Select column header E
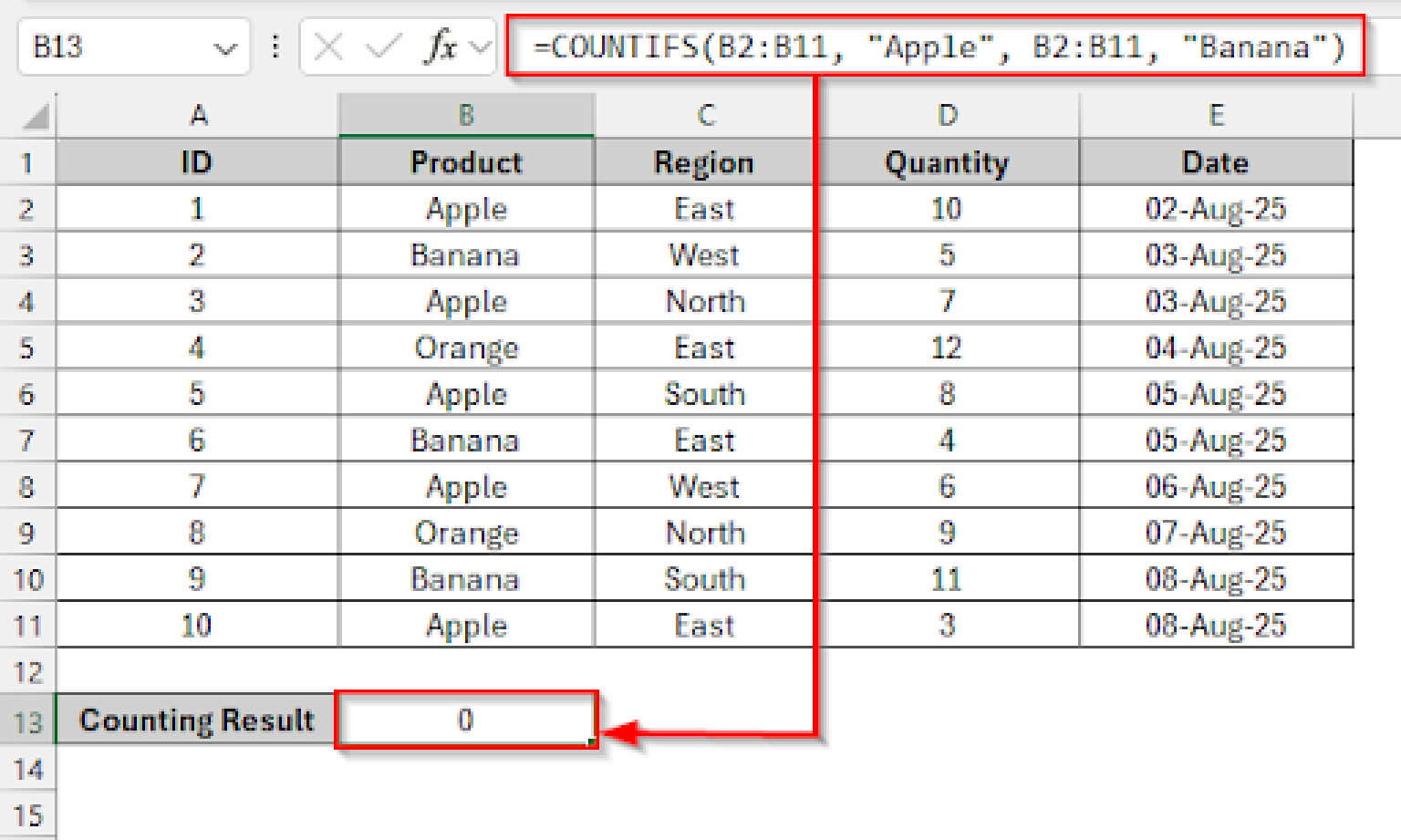 tap(1216, 115)
